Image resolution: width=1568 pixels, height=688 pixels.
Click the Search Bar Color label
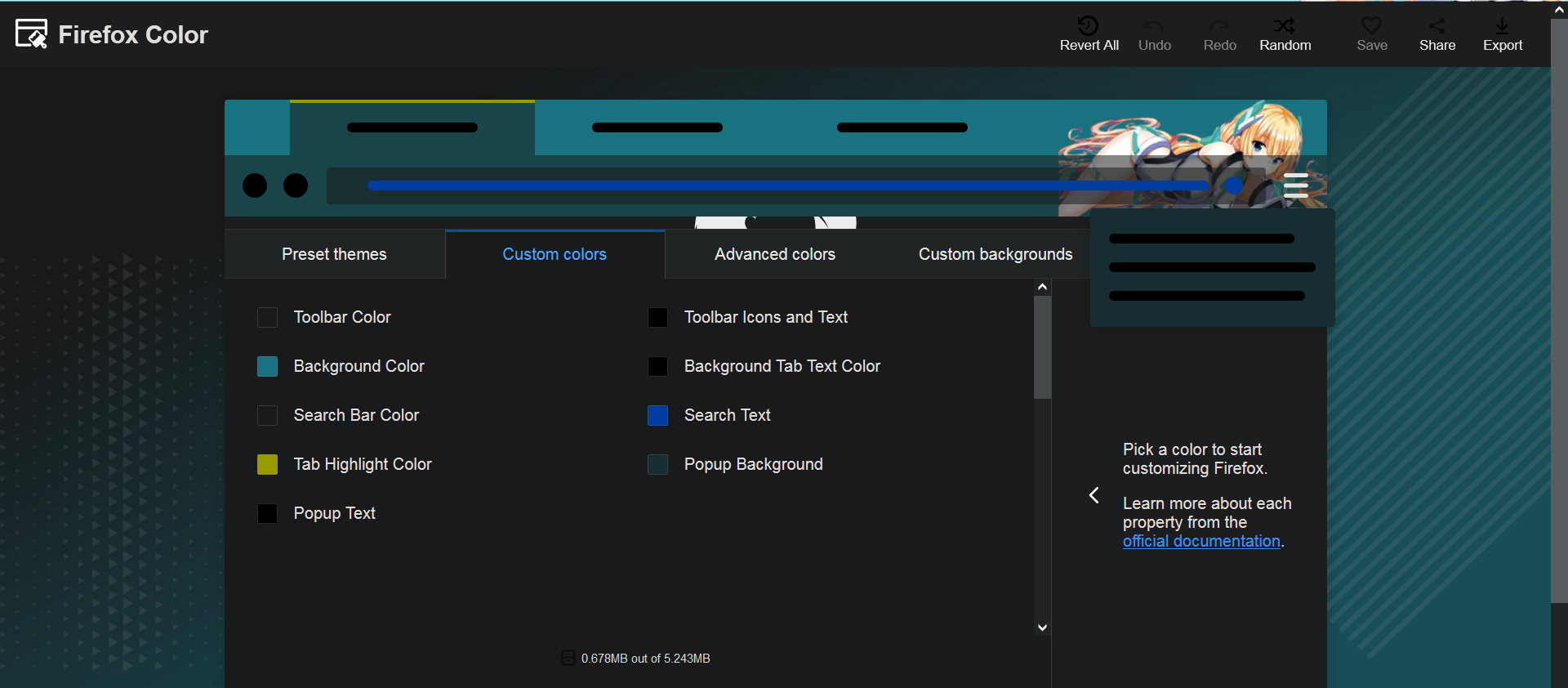click(356, 415)
